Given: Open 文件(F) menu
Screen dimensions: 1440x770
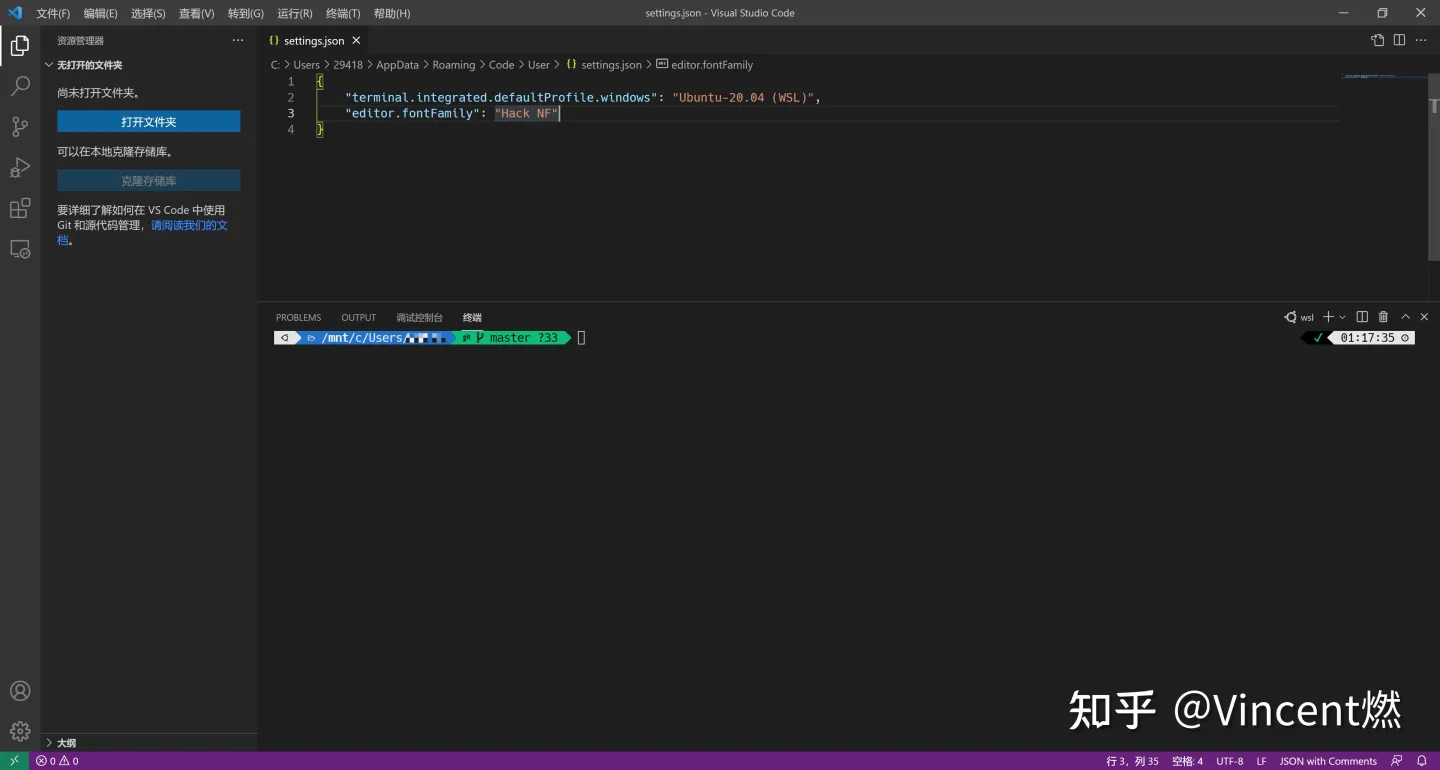Looking at the screenshot, I should (x=53, y=13).
